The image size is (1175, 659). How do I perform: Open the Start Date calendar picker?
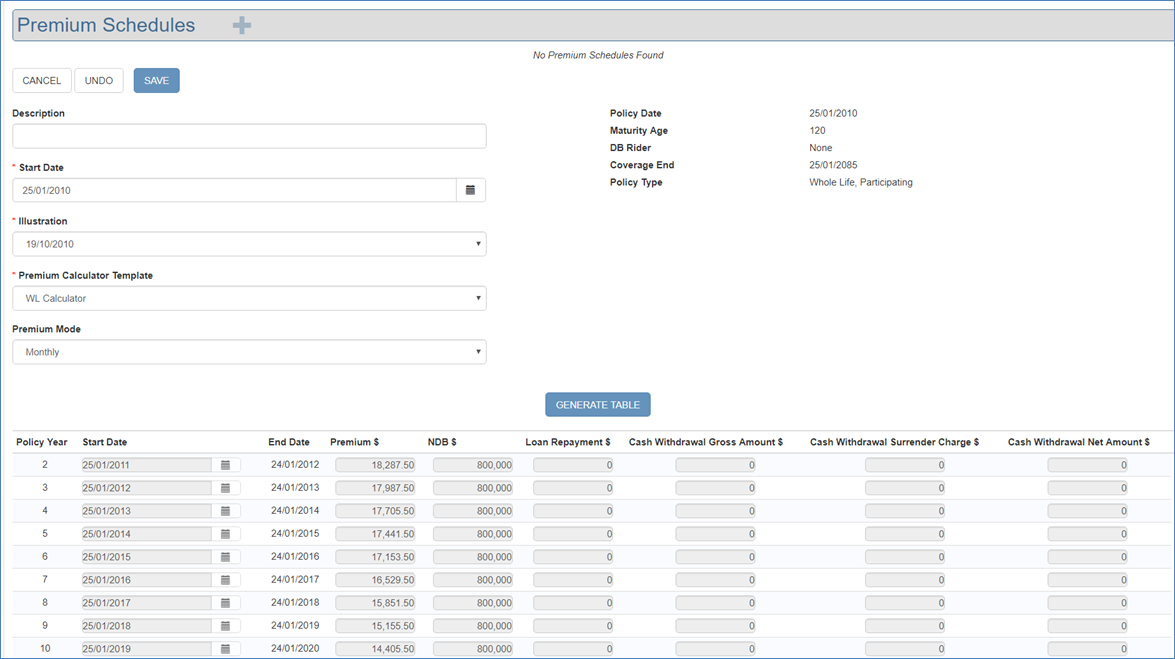pos(470,190)
